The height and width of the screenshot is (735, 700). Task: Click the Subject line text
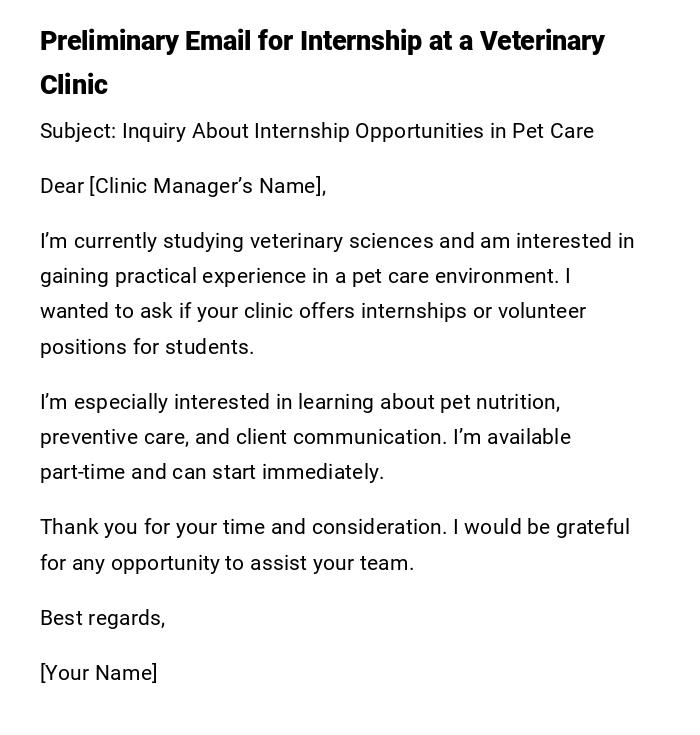[x=316, y=131]
